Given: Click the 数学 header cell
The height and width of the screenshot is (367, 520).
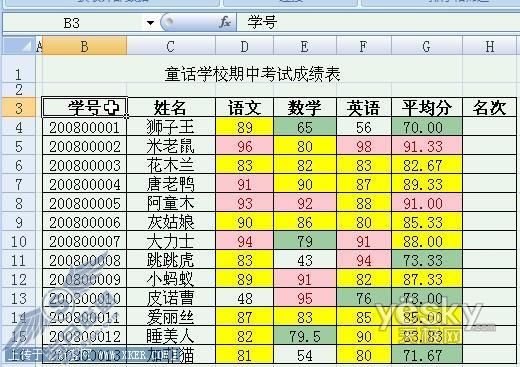Looking at the screenshot, I should (x=305, y=107).
